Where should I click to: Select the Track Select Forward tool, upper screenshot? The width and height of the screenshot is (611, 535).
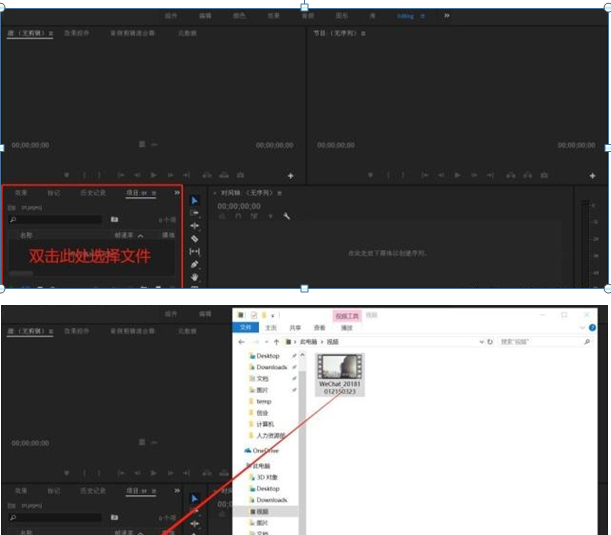point(194,213)
